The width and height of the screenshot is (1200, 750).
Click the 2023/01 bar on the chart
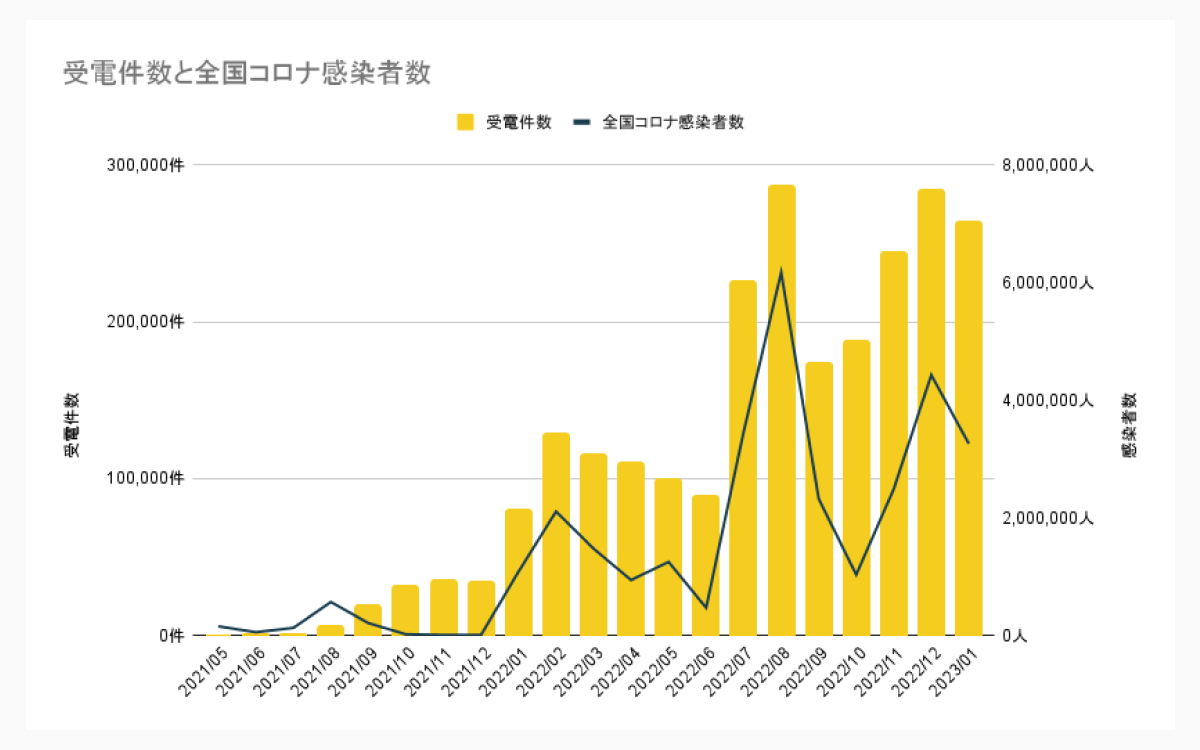pos(969,420)
